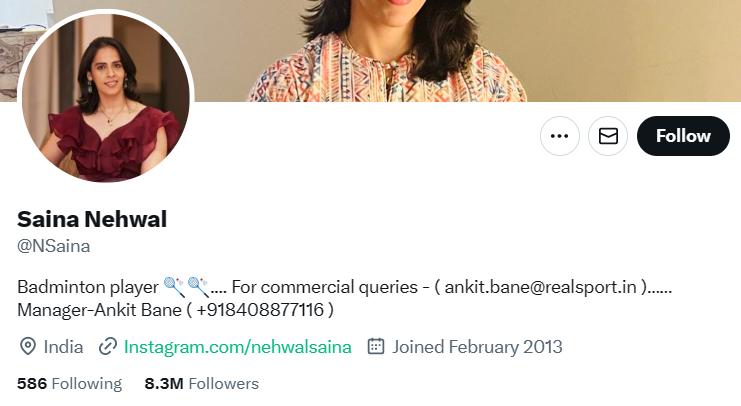The width and height of the screenshot is (741, 406).
Task: Click the Saina Nehwal display name
Action: 92,219
